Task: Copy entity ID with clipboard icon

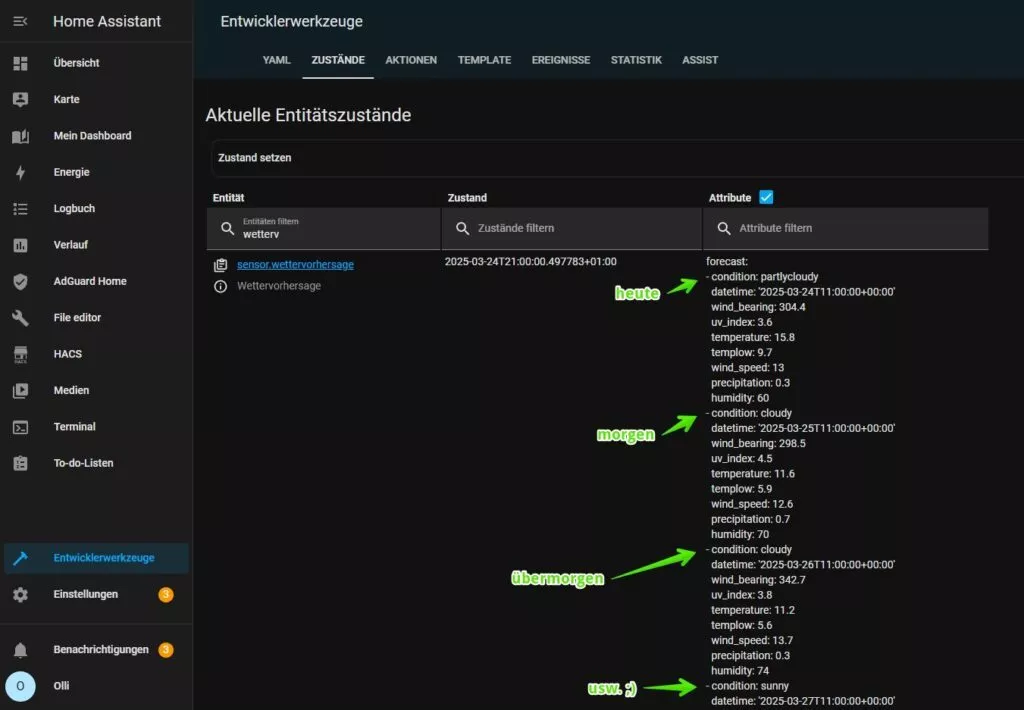Action: pos(221,265)
